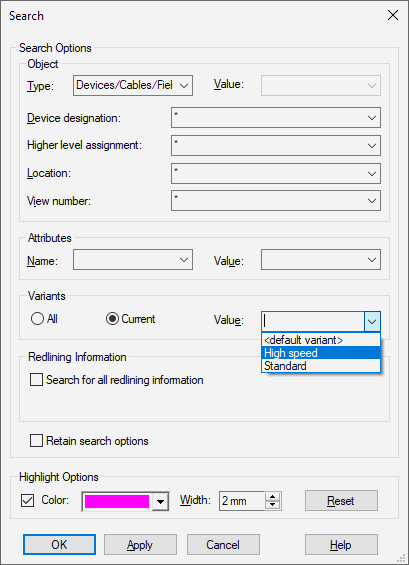Choose High speed from variant list

321,353
